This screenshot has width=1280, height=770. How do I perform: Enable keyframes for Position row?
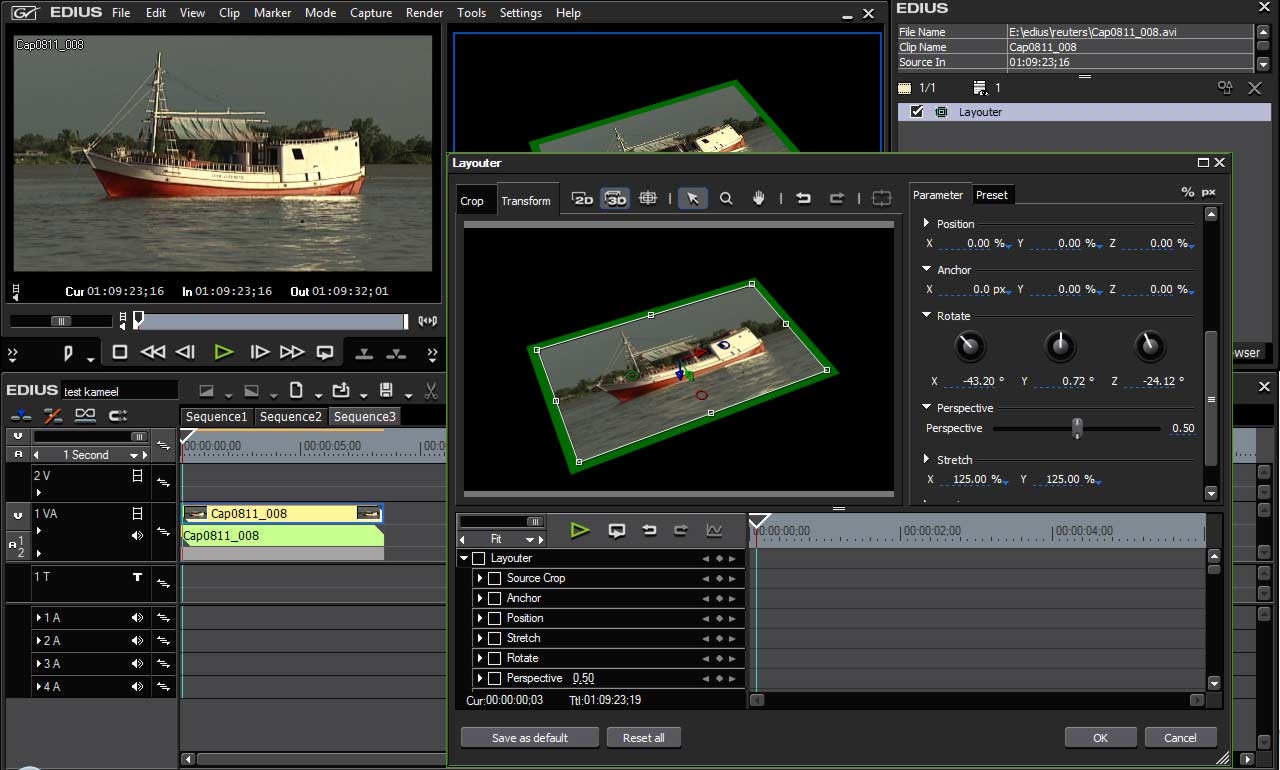(494, 618)
